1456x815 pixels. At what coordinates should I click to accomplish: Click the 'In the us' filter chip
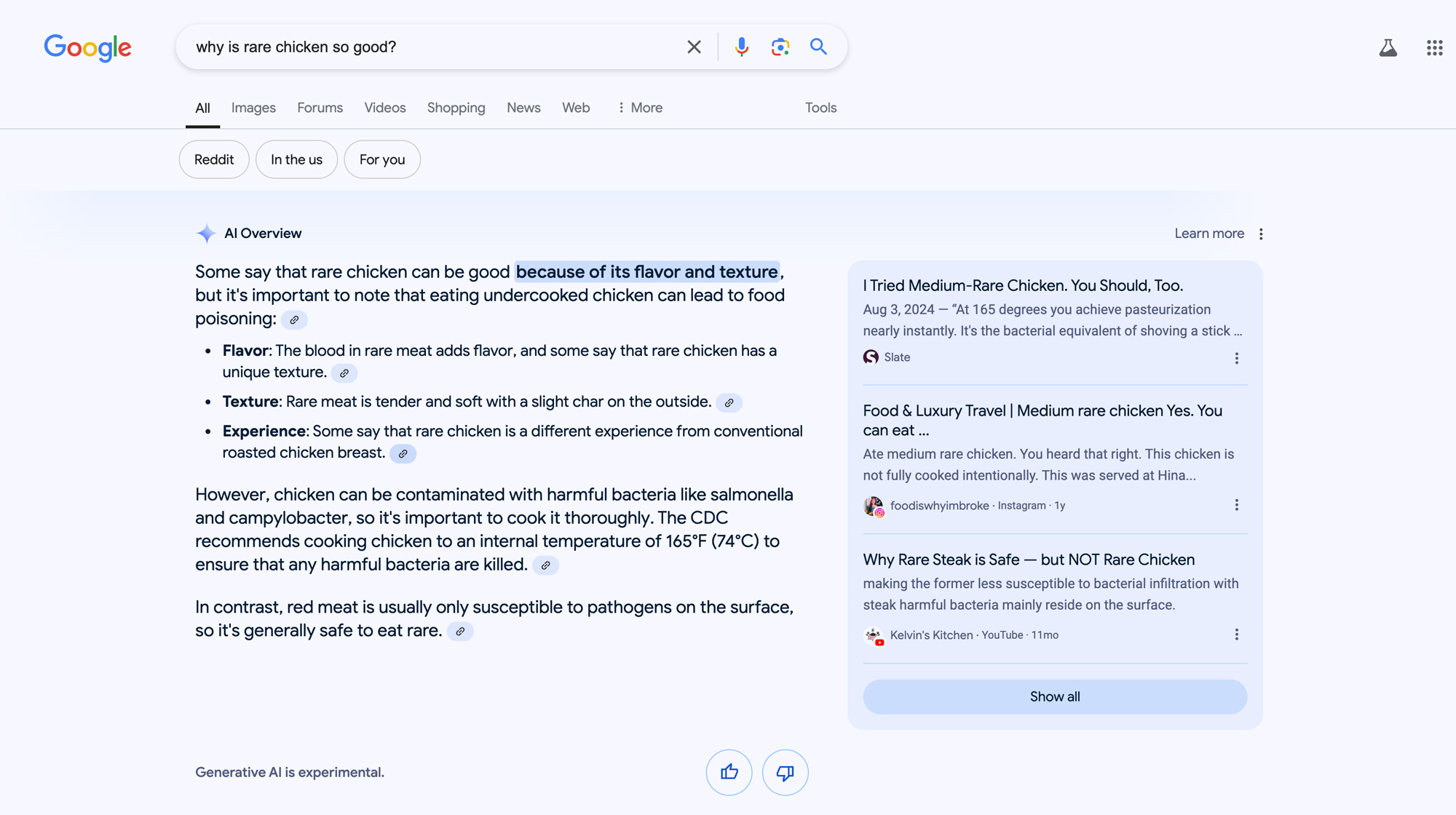(296, 159)
